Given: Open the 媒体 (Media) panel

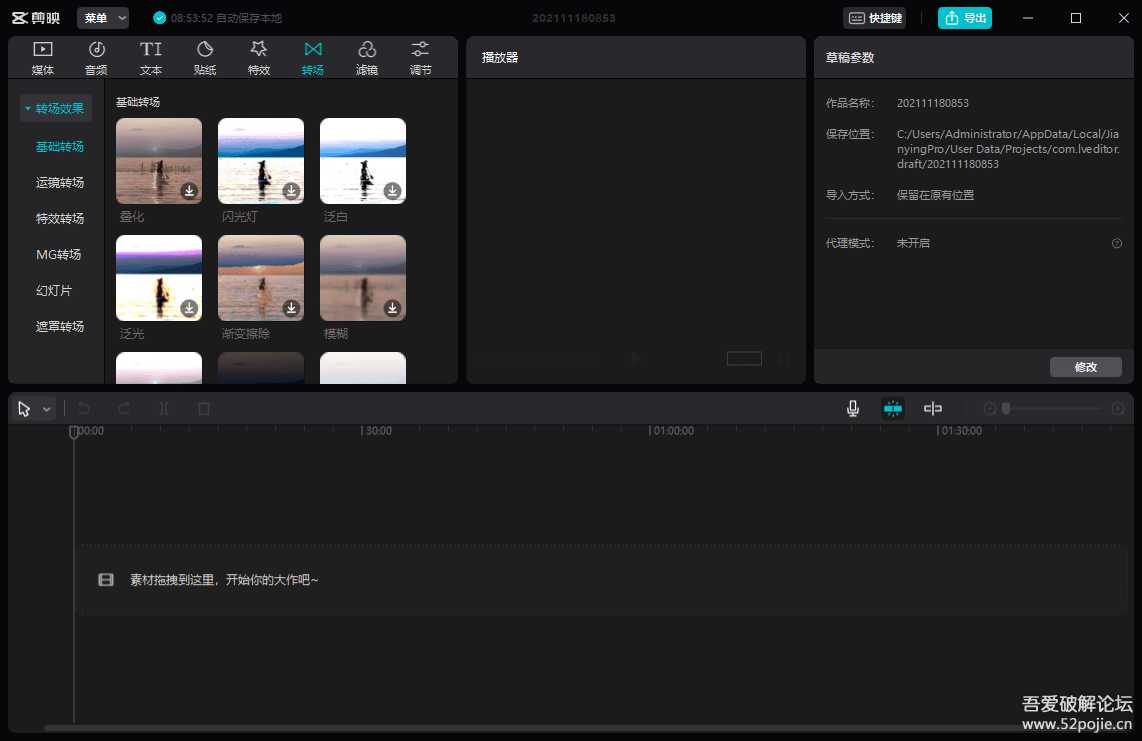Looking at the screenshot, I should [42, 56].
